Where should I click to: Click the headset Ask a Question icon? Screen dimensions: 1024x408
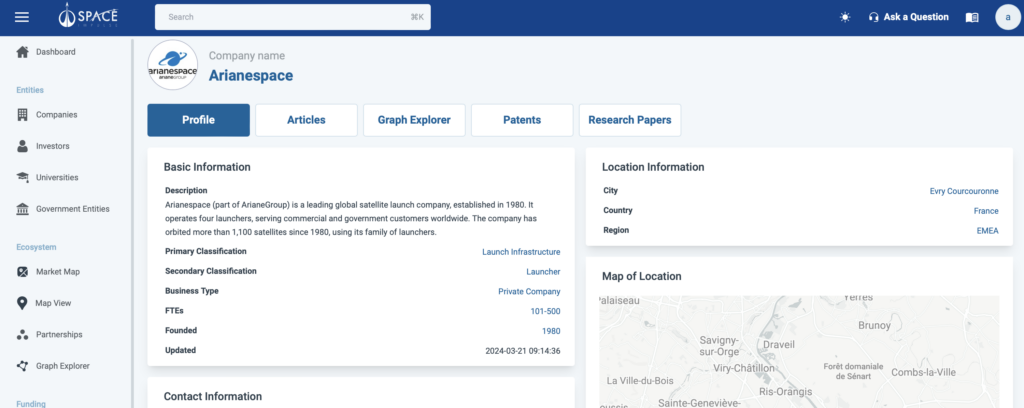point(874,17)
